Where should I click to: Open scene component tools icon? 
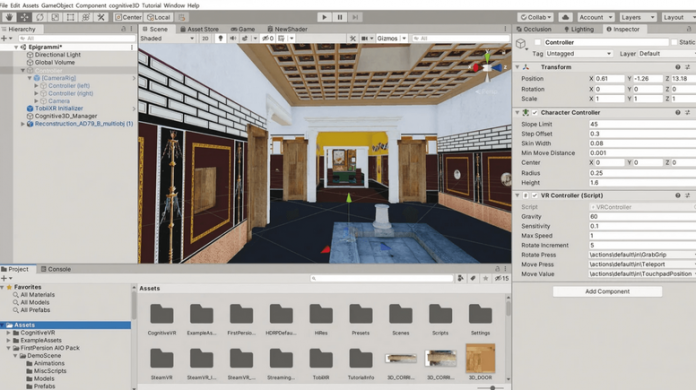(x=353, y=39)
